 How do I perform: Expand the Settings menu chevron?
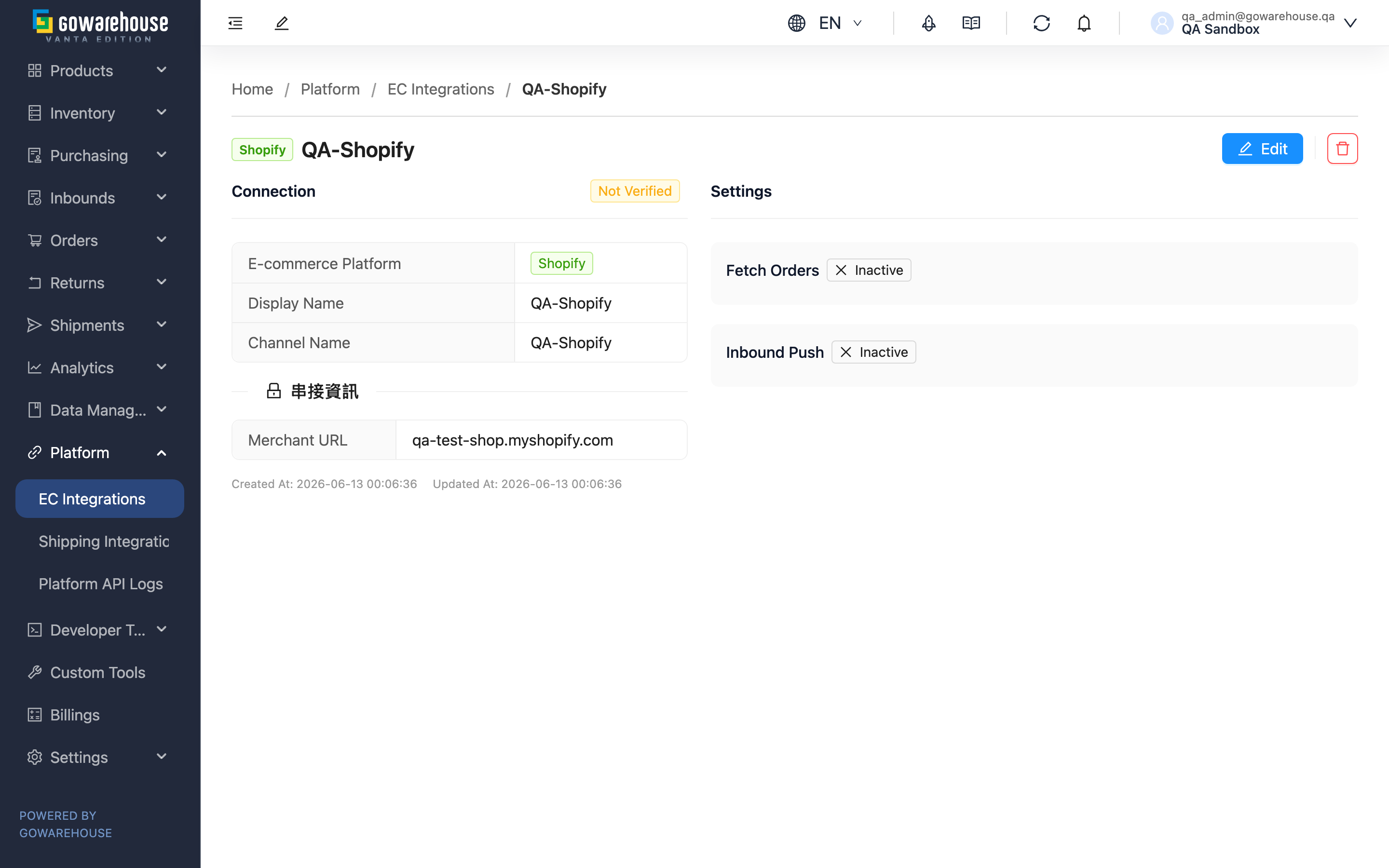161,757
